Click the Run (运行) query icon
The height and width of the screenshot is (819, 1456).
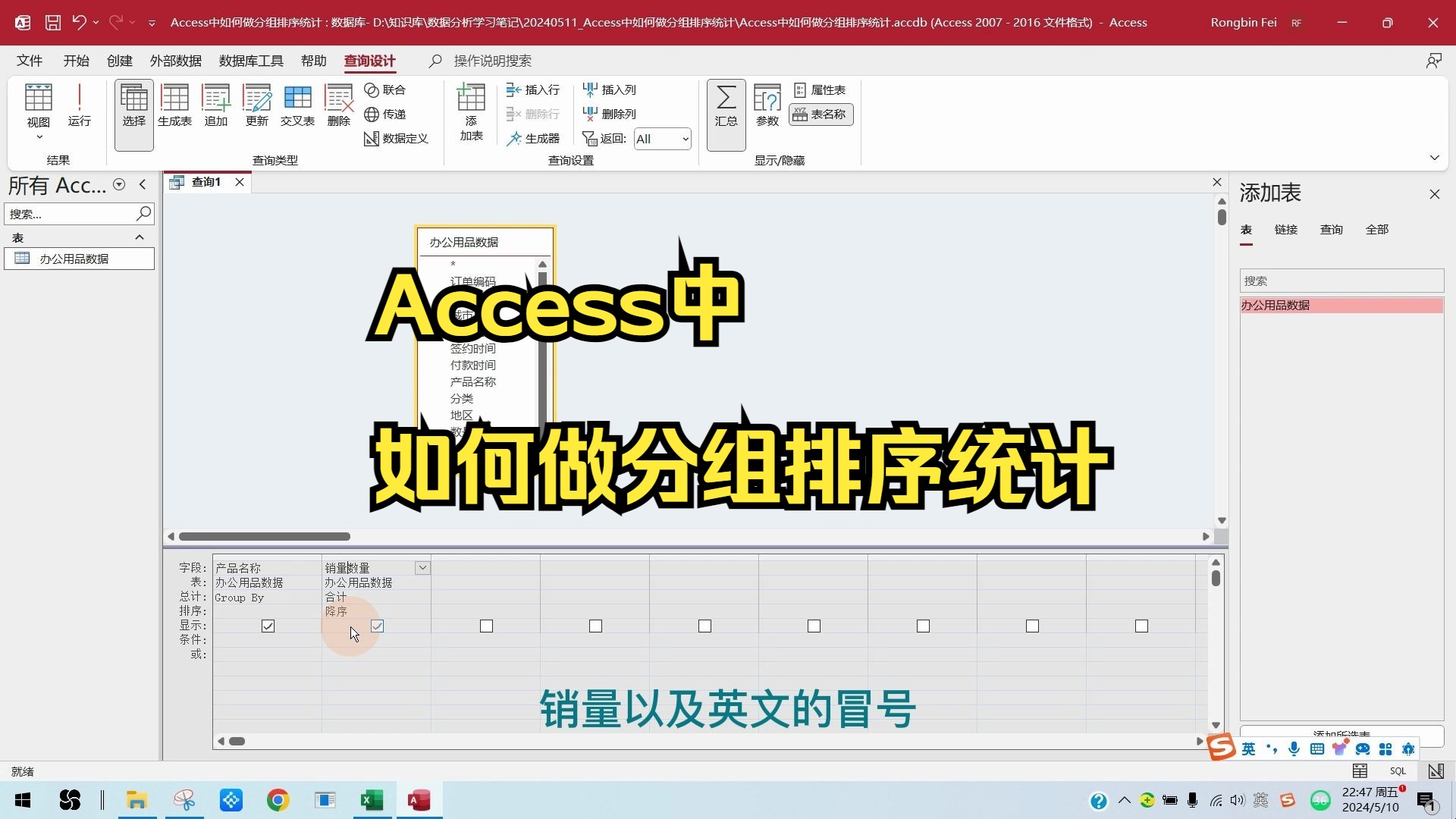(79, 106)
